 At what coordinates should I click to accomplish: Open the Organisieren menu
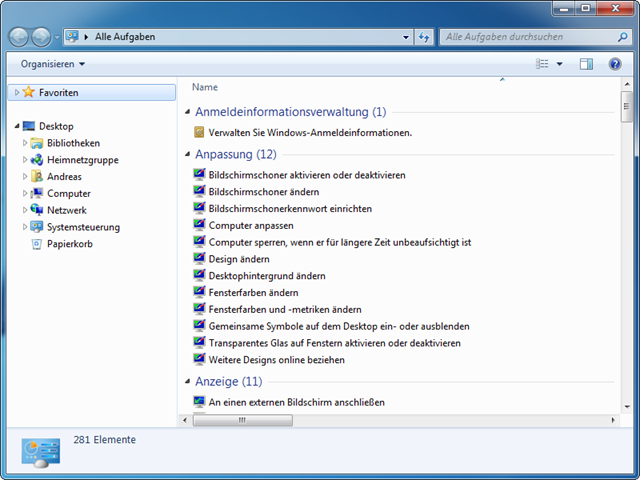53,64
